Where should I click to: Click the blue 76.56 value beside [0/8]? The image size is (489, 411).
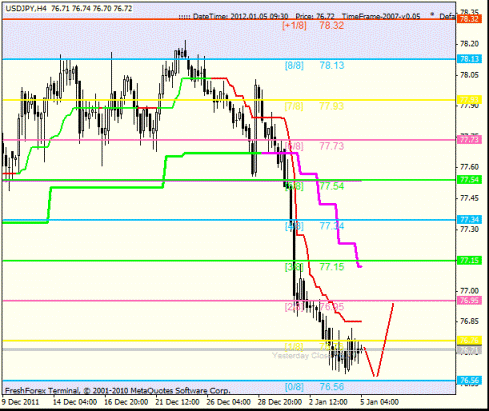[332, 387]
